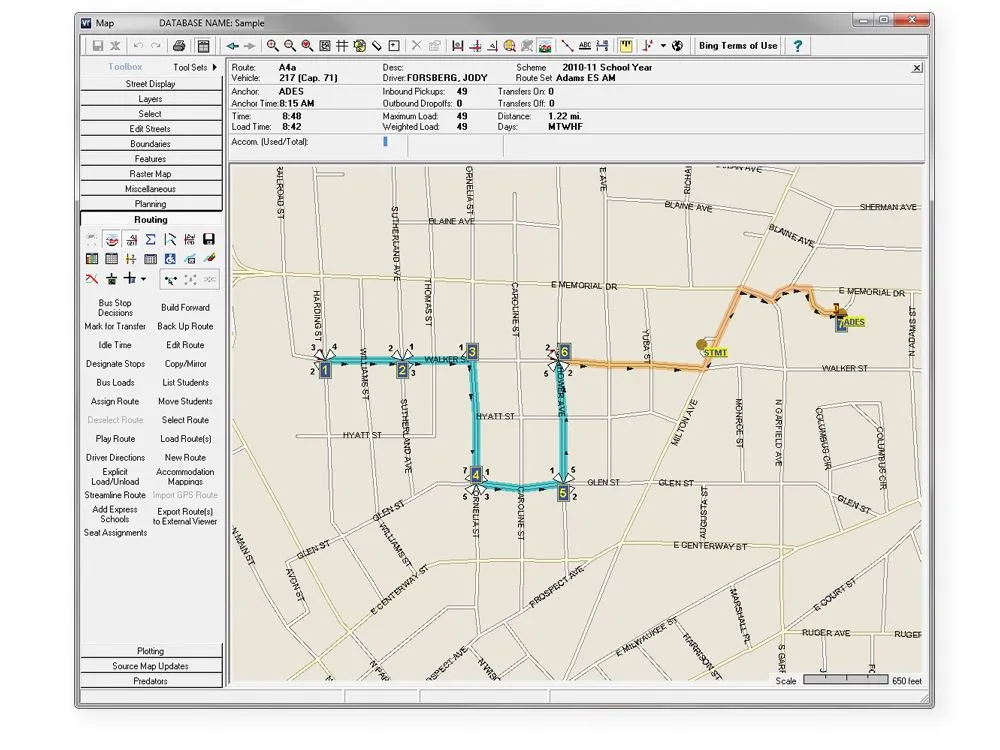The image size is (1000, 750).
Task: Toggle the active stop-selection mode icon
Action: pyautogui.click(x=170, y=279)
